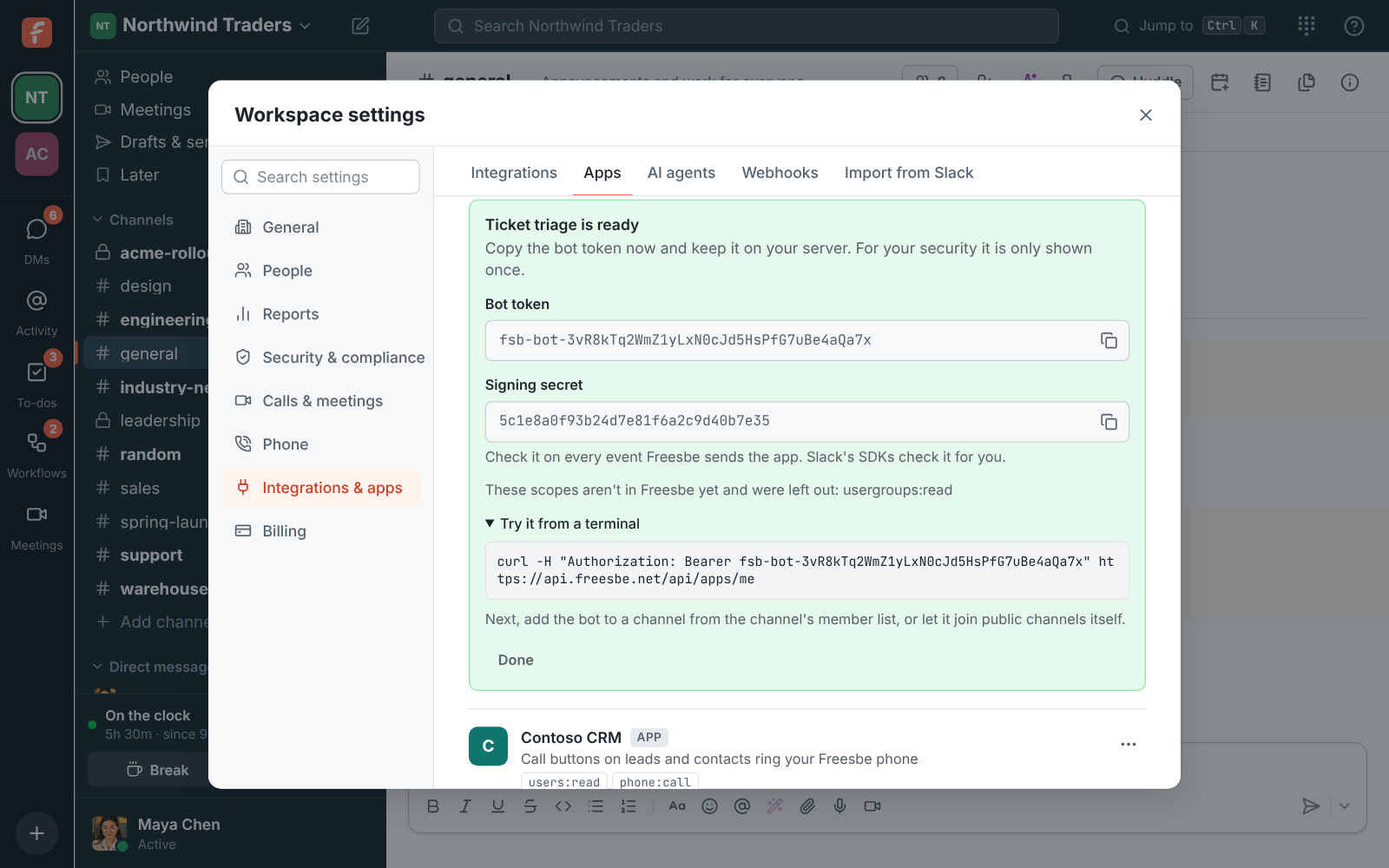
Task: Record audio clip with microphone icon
Action: 839,806
